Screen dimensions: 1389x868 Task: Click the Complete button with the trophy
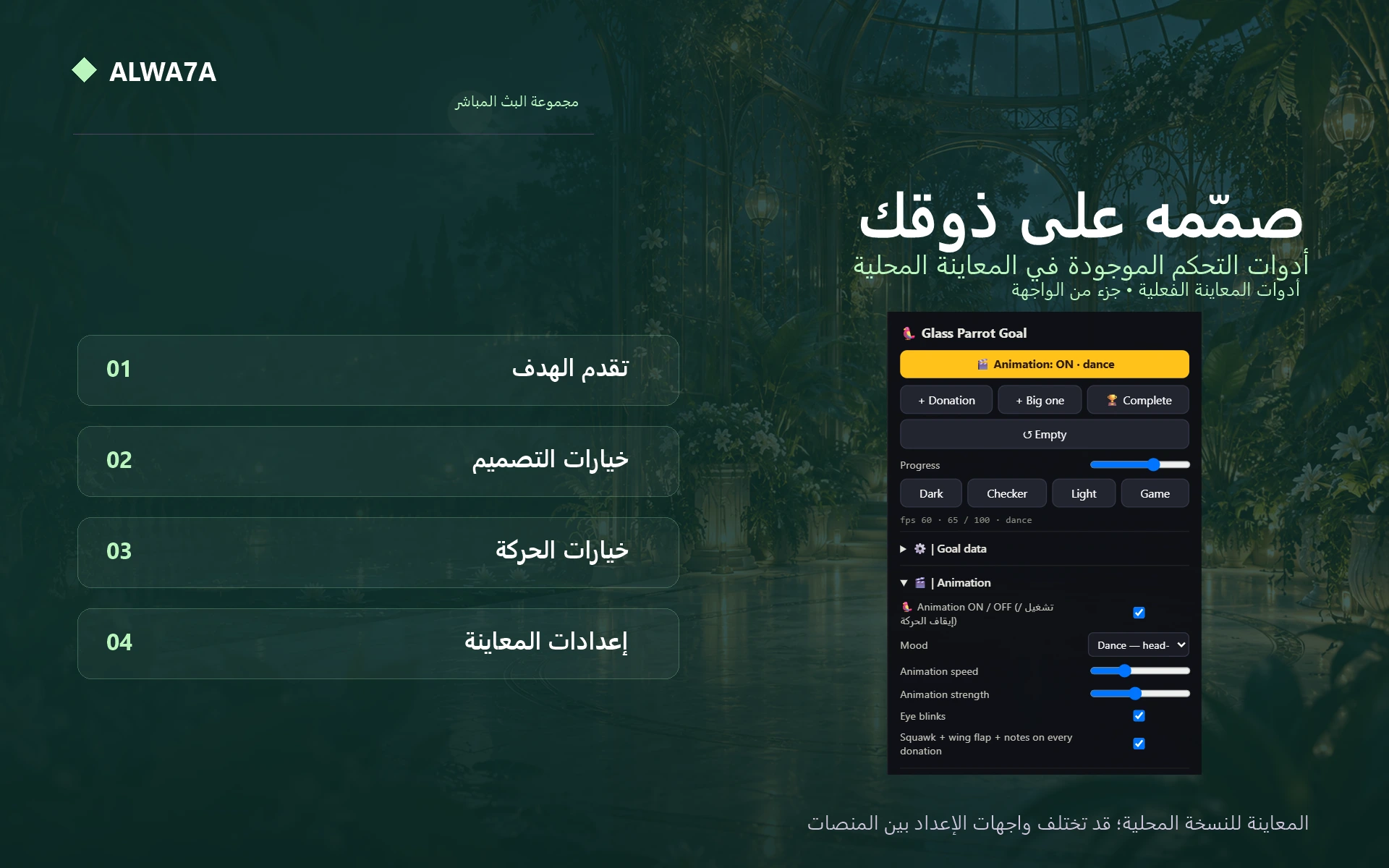(x=1139, y=400)
